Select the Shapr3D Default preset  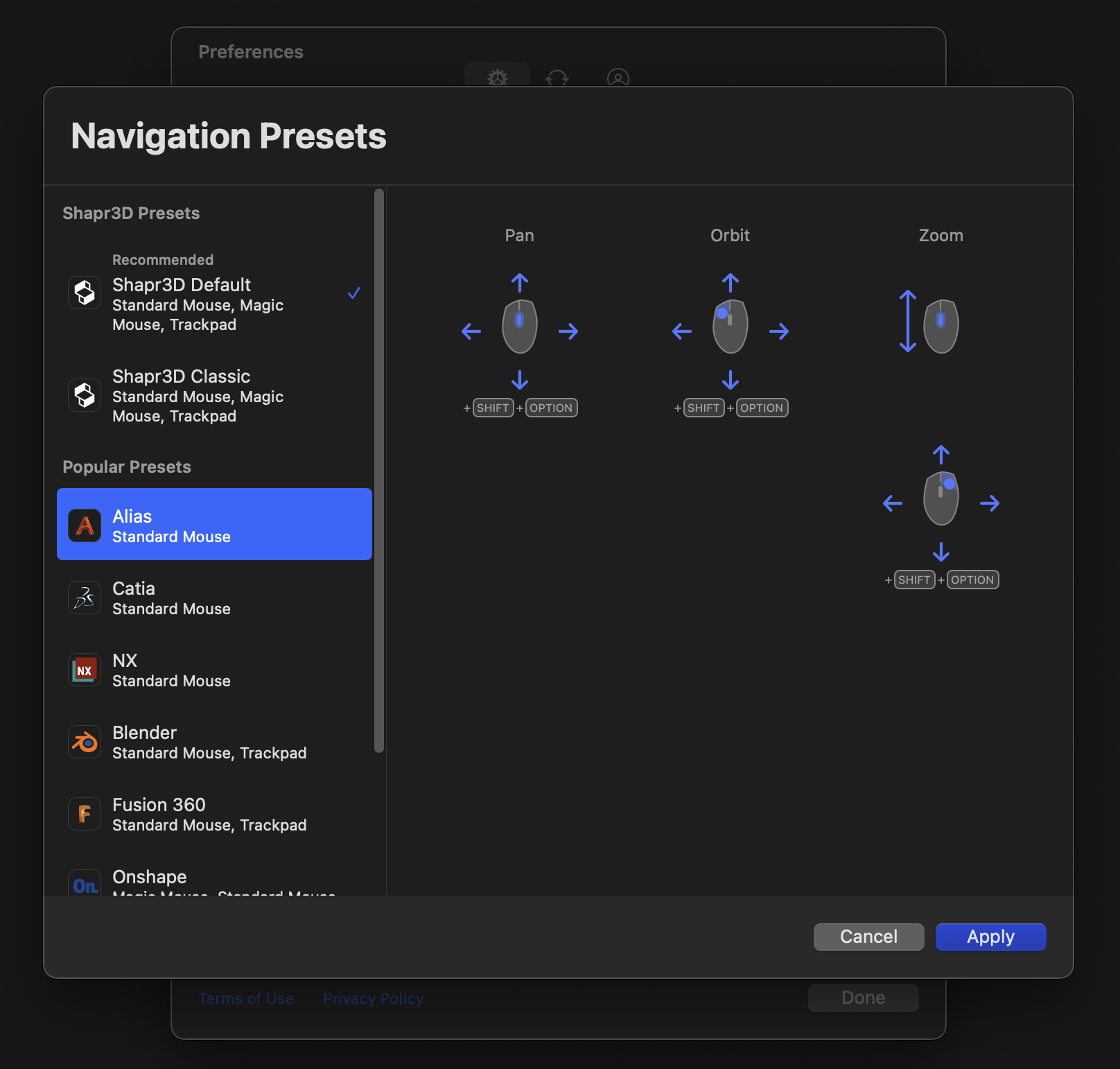(x=215, y=294)
